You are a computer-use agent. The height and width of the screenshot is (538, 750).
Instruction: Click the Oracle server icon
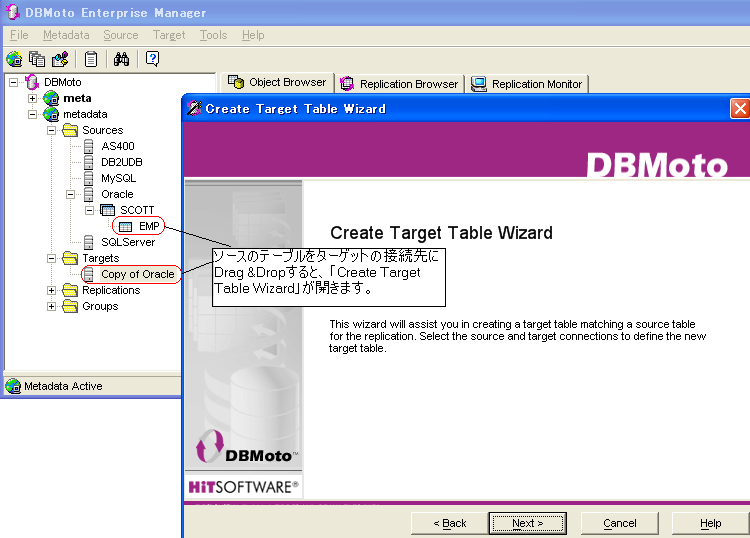click(x=88, y=194)
